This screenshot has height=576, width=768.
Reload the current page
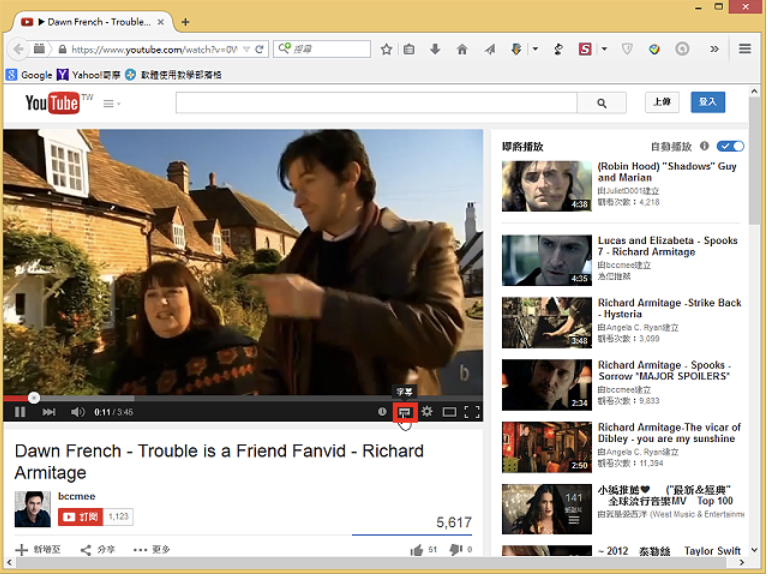click(260, 49)
